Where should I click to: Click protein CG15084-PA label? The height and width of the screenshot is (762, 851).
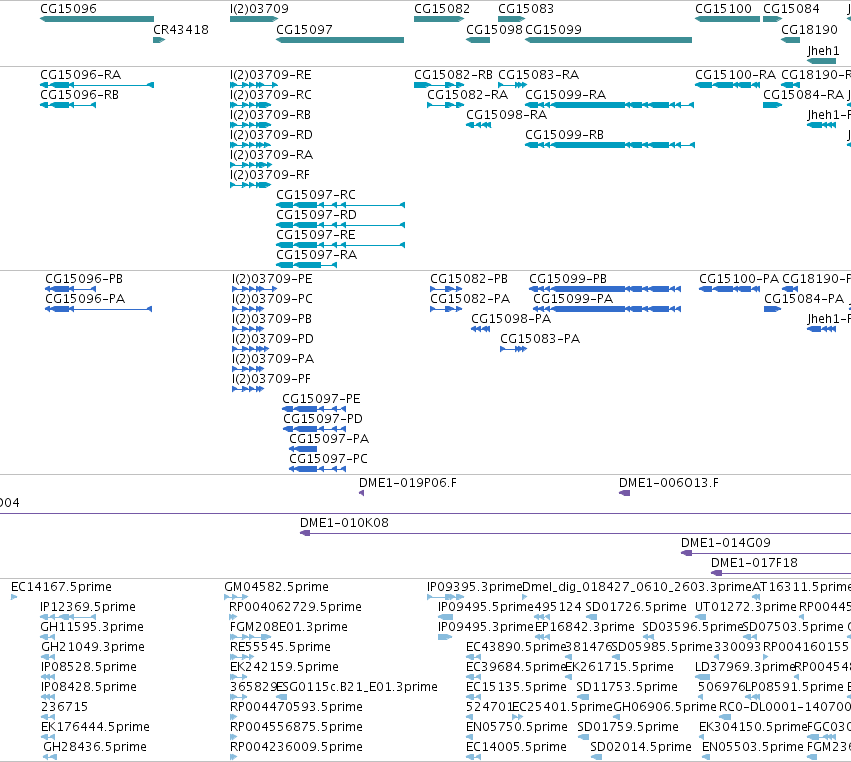click(x=804, y=299)
